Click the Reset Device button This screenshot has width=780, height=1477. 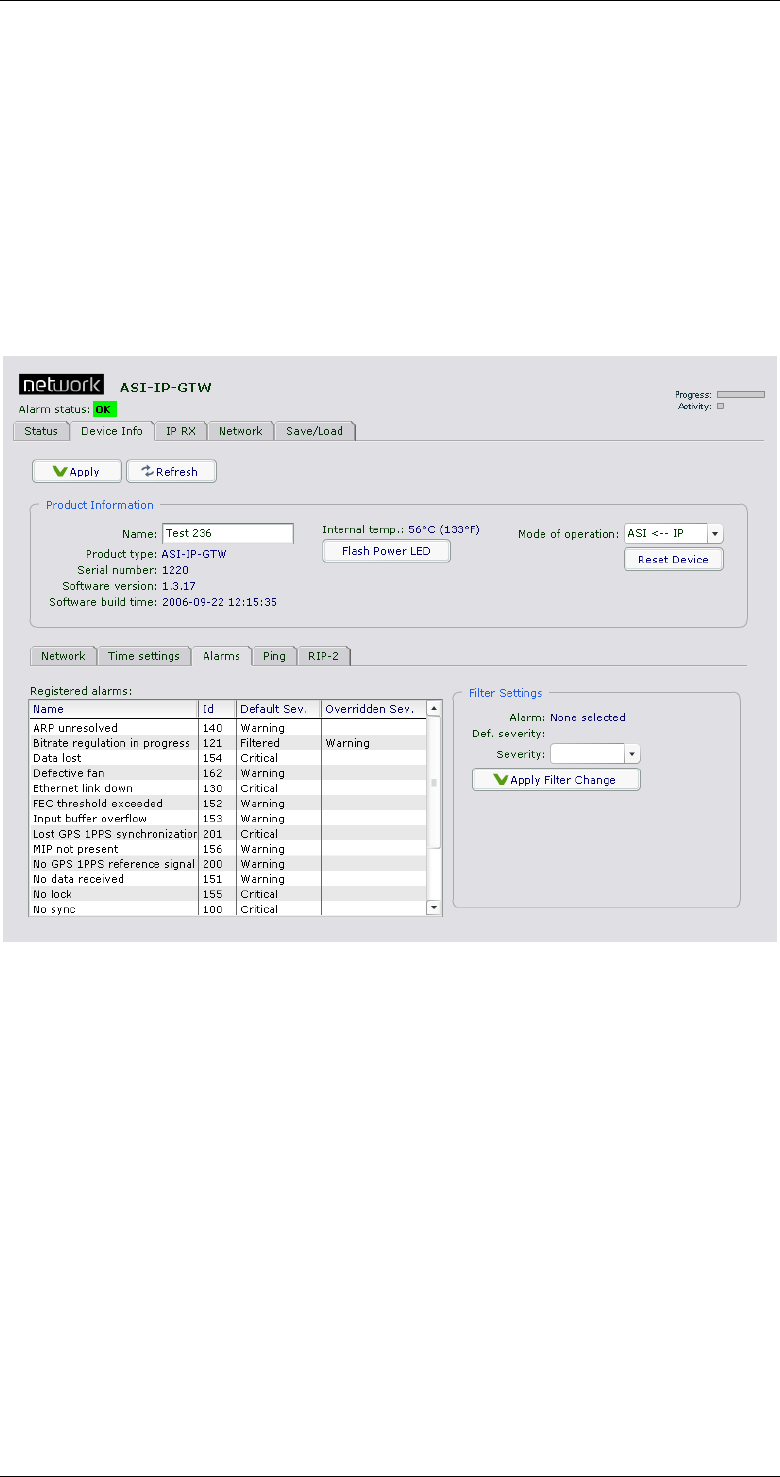[x=673, y=559]
